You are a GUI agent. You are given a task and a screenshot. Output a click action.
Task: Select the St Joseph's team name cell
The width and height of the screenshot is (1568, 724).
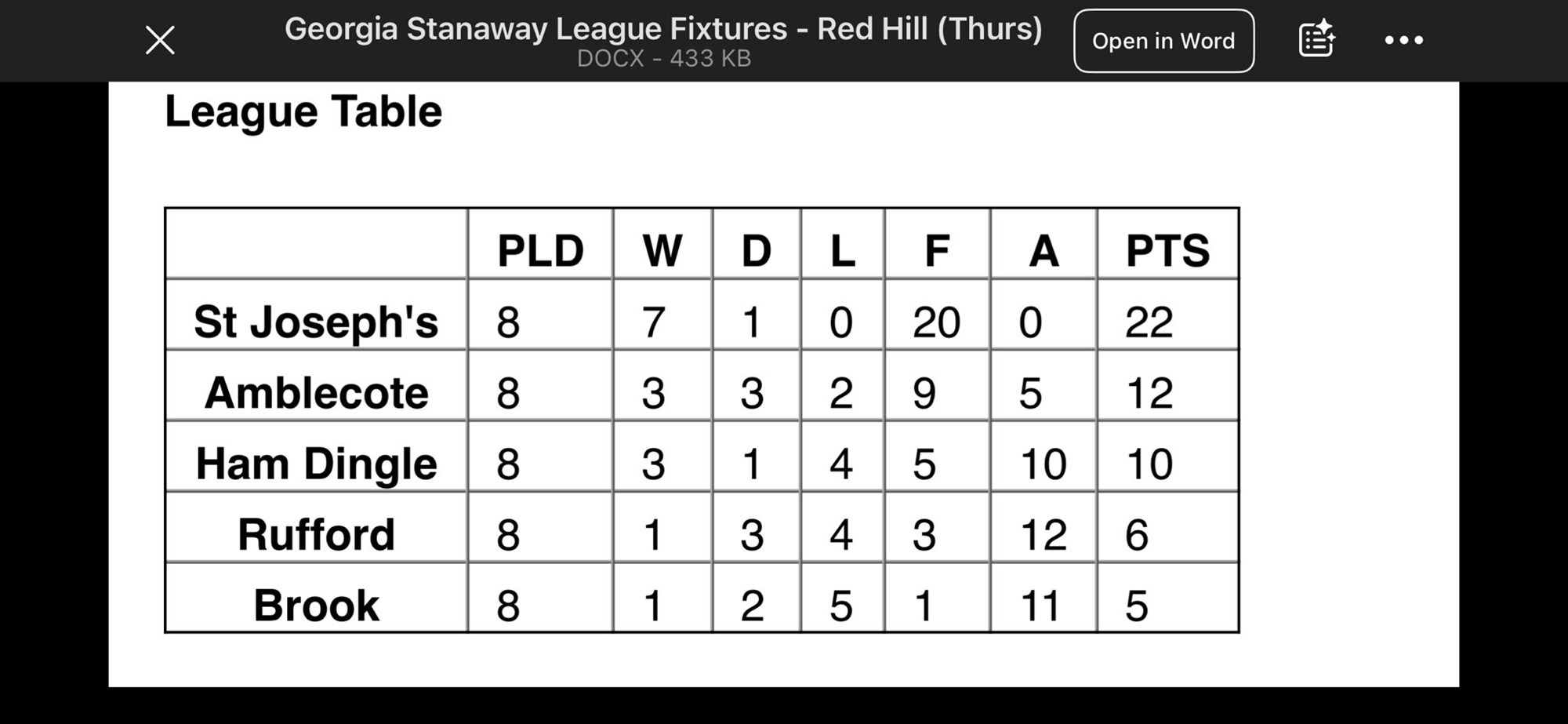point(316,322)
